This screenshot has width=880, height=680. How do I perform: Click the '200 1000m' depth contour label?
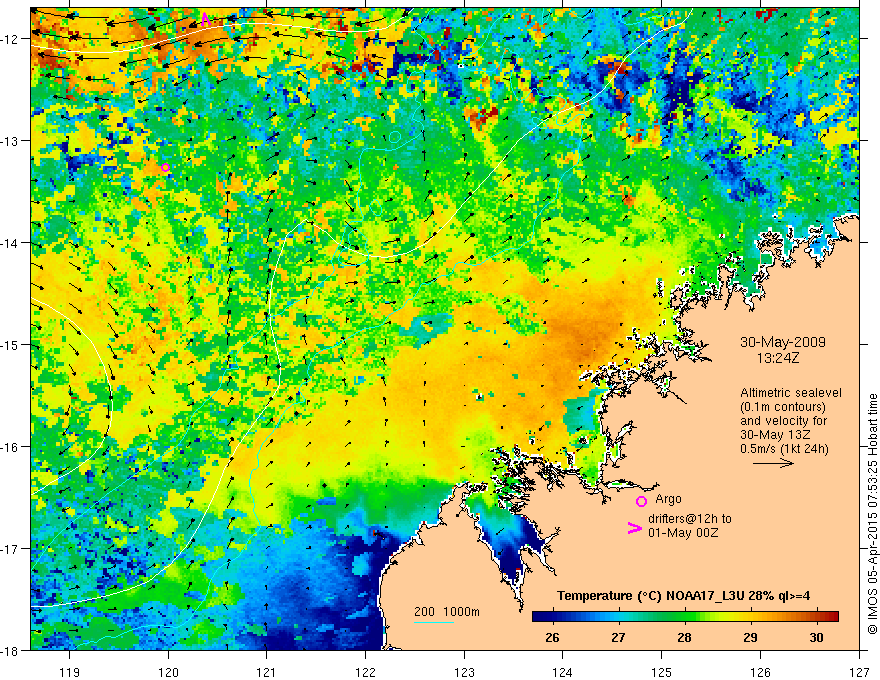point(447,612)
